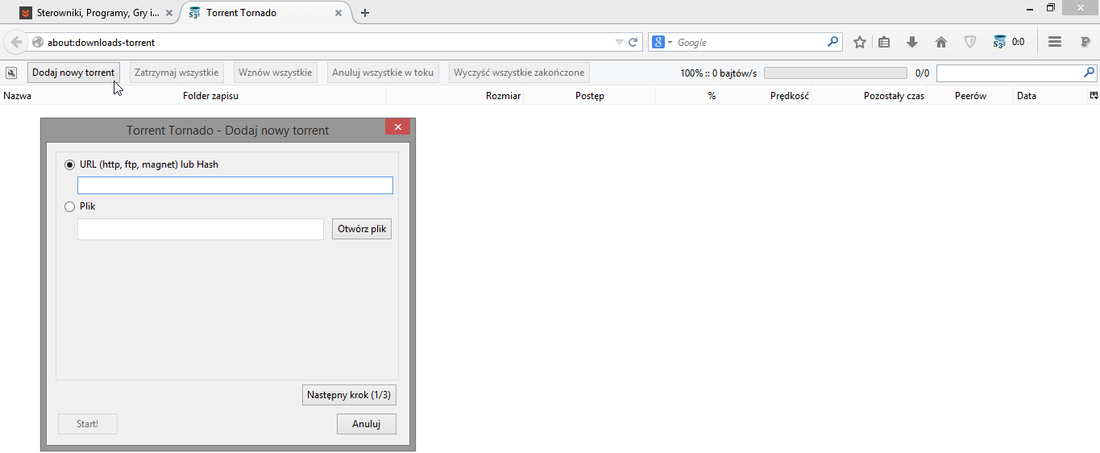The width and height of the screenshot is (1100, 453).
Task: Select URL (http, ftp, magnet) lub Hash radio
Action: click(x=69, y=164)
